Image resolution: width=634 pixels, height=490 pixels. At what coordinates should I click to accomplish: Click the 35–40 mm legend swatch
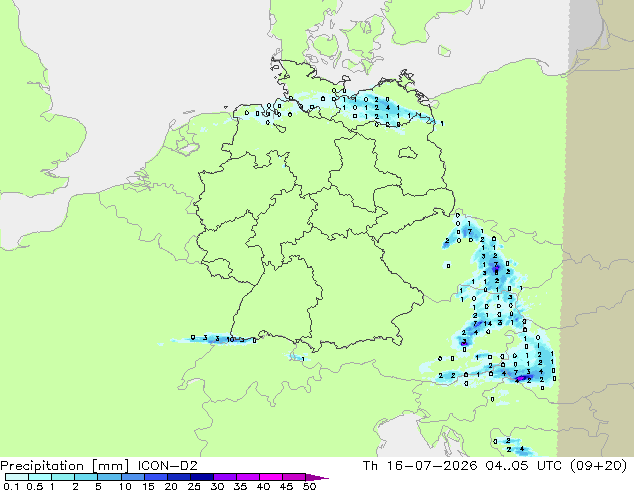(x=247, y=477)
